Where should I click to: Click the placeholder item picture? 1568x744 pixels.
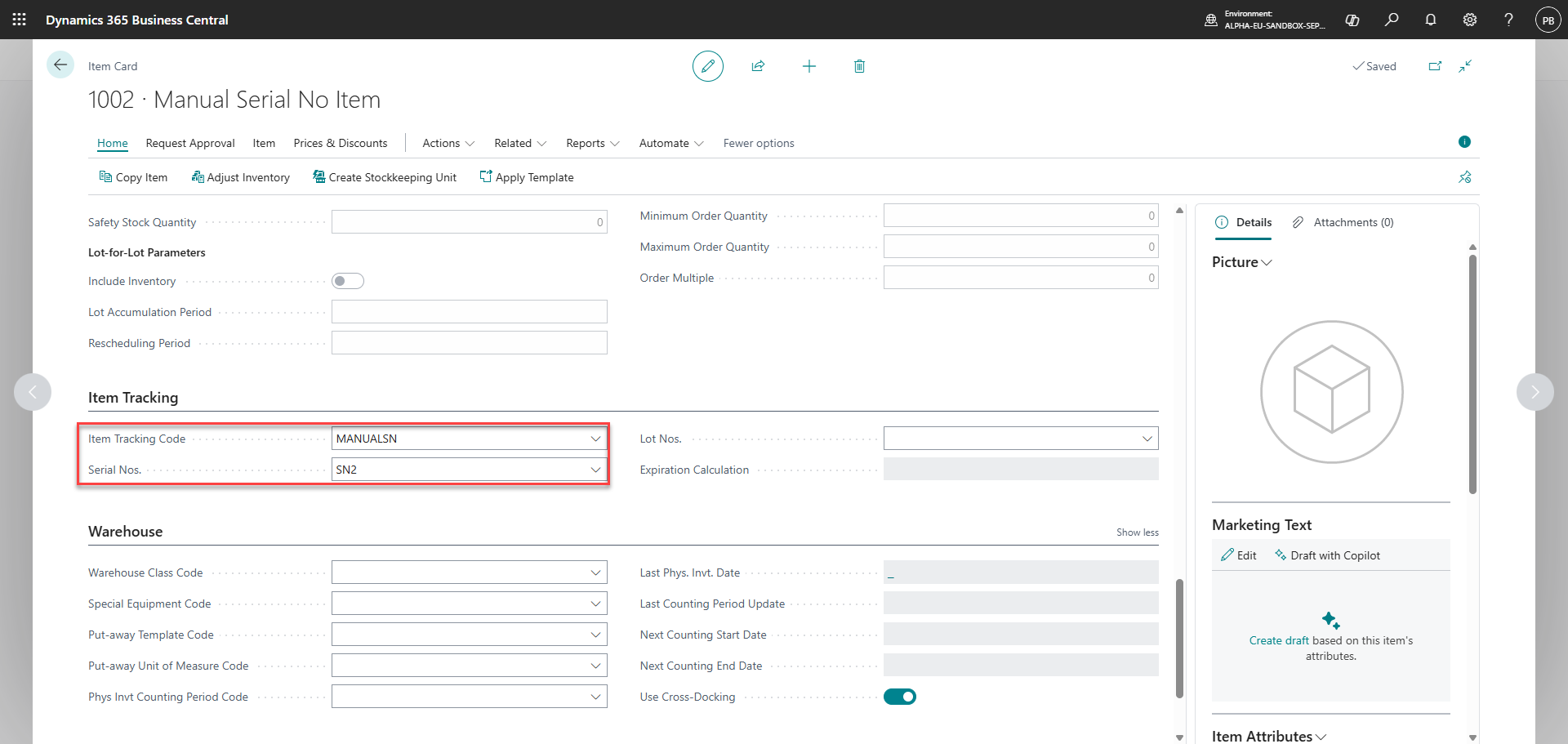(1331, 392)
